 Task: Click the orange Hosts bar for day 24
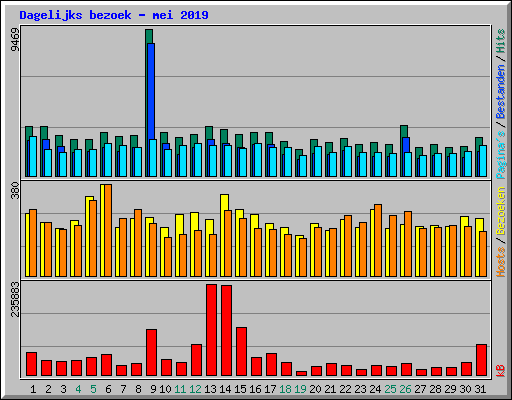[x=378, y=240]
